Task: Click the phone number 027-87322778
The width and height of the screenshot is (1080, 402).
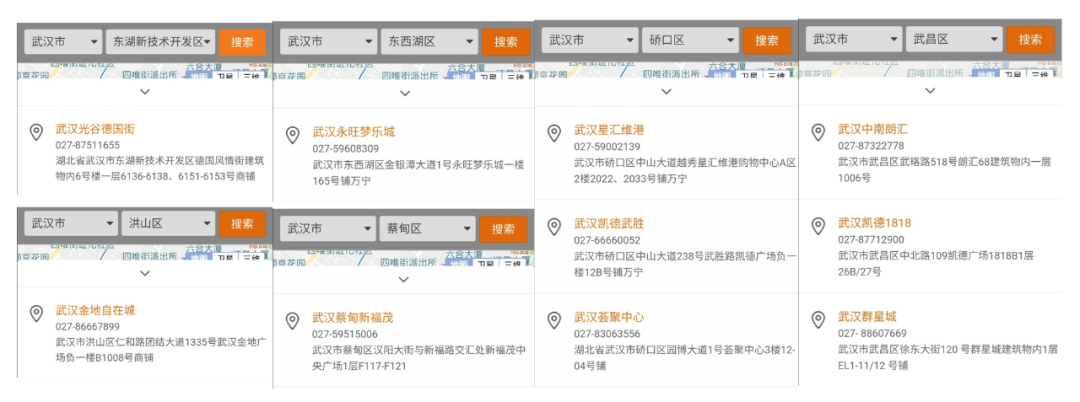Action: (871, 146)
